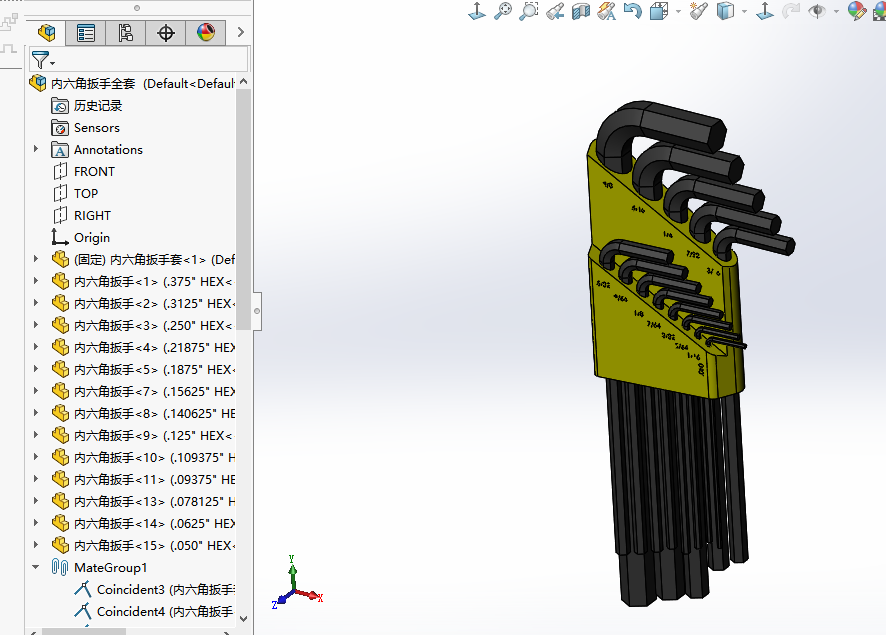Click the feature tree scroll-up arrow
The width and height of the screenshot is (886, 635).
click(244, 82)
